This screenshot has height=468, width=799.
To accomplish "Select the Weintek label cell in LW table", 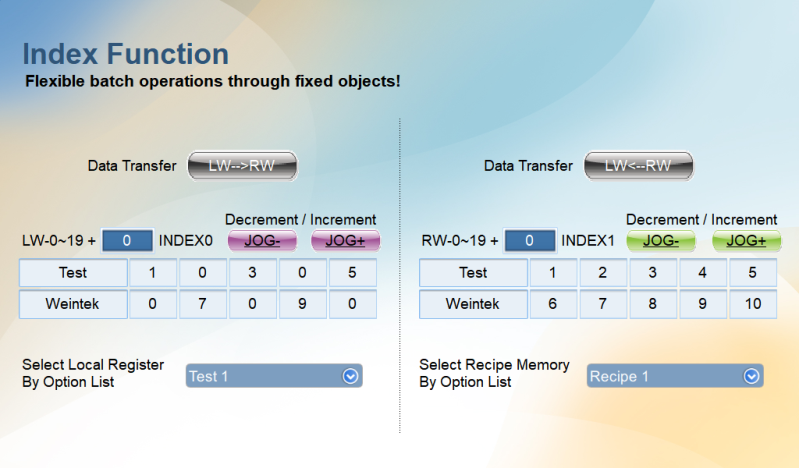I will pos(73,304).
